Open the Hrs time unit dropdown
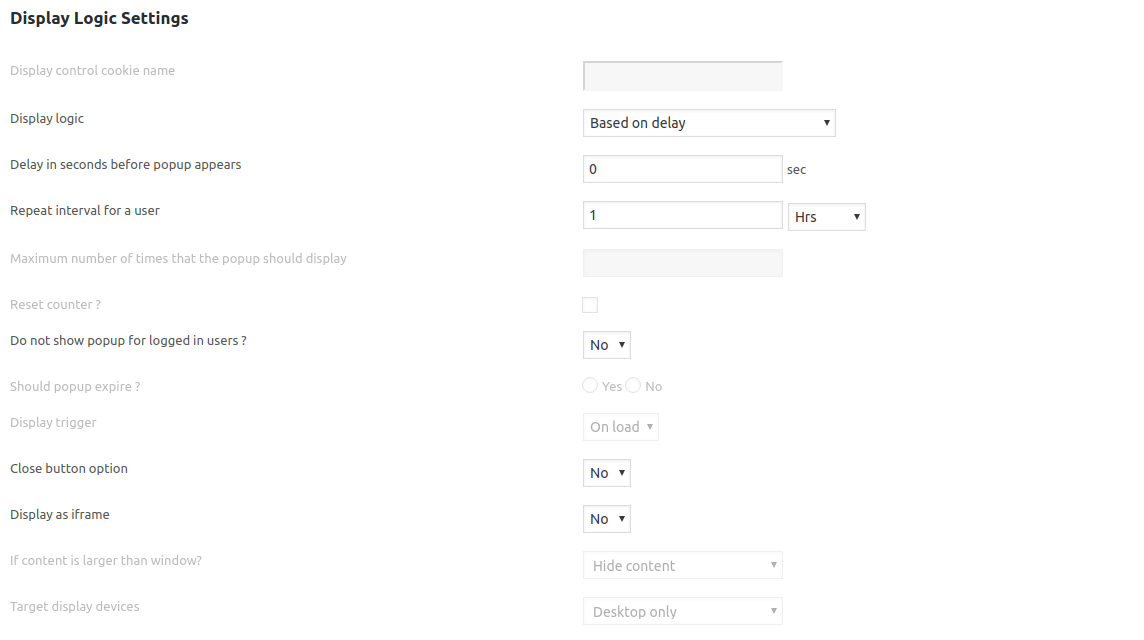The image size is (1144, 640). tap(826, 216)
